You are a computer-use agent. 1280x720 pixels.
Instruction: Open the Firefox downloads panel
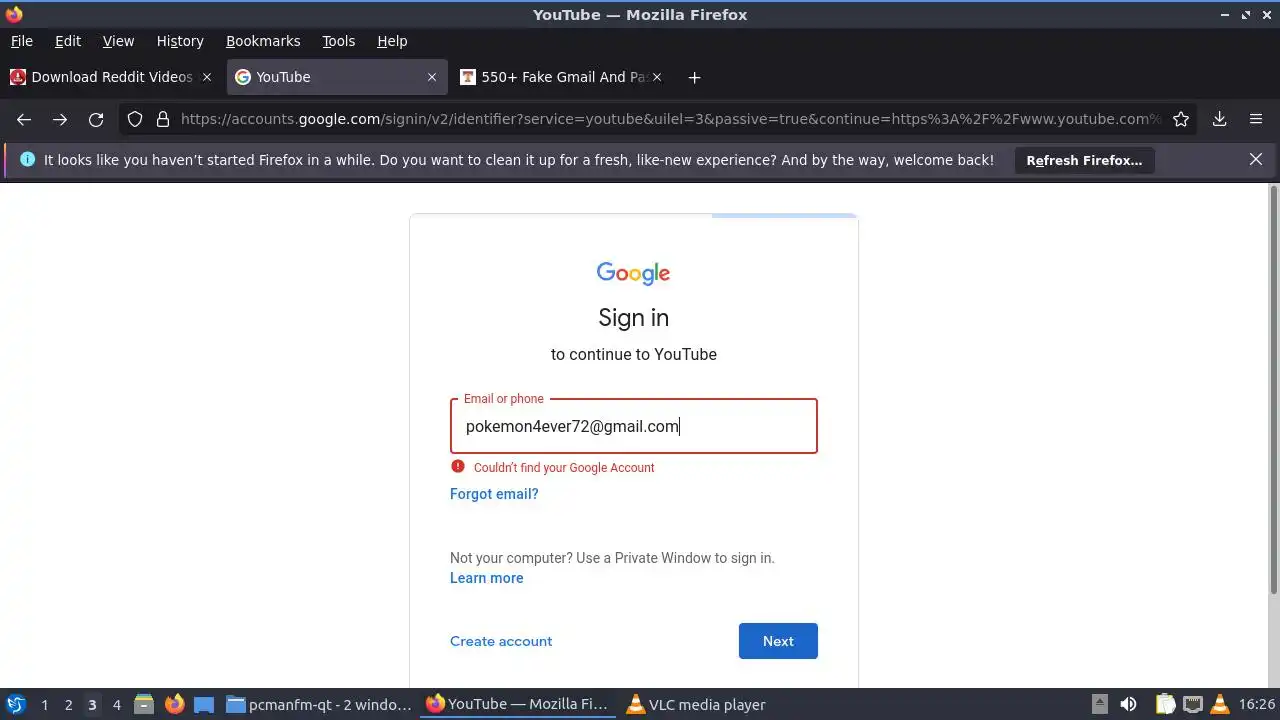pos(1220,119)
